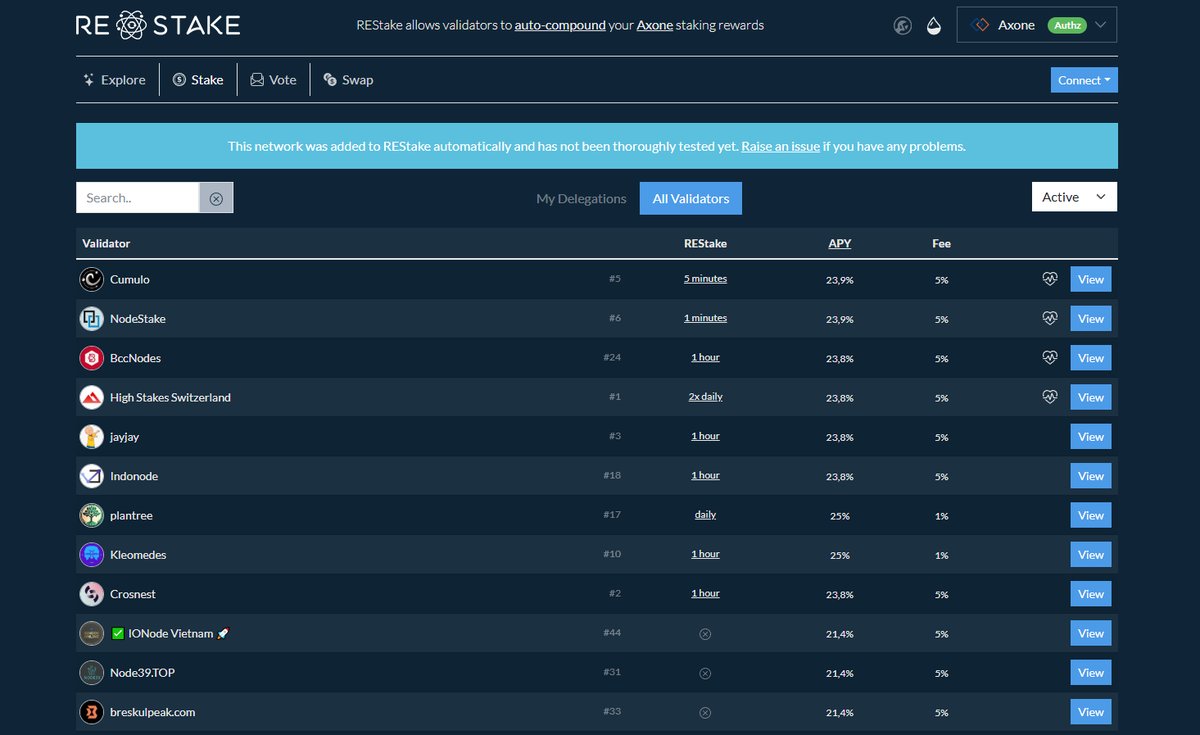
Task: Click the round coin icon beside droplet
Action: click(x=902, y=26)
